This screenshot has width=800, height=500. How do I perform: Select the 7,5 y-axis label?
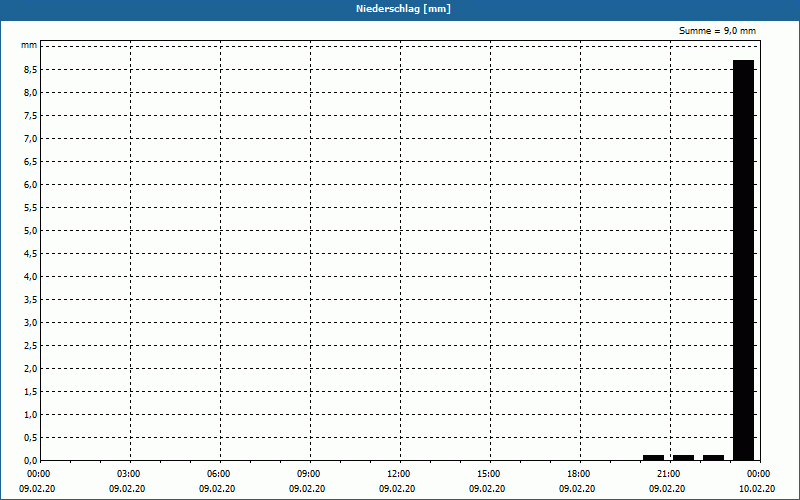pyautogui.click(x=31, y=115)
